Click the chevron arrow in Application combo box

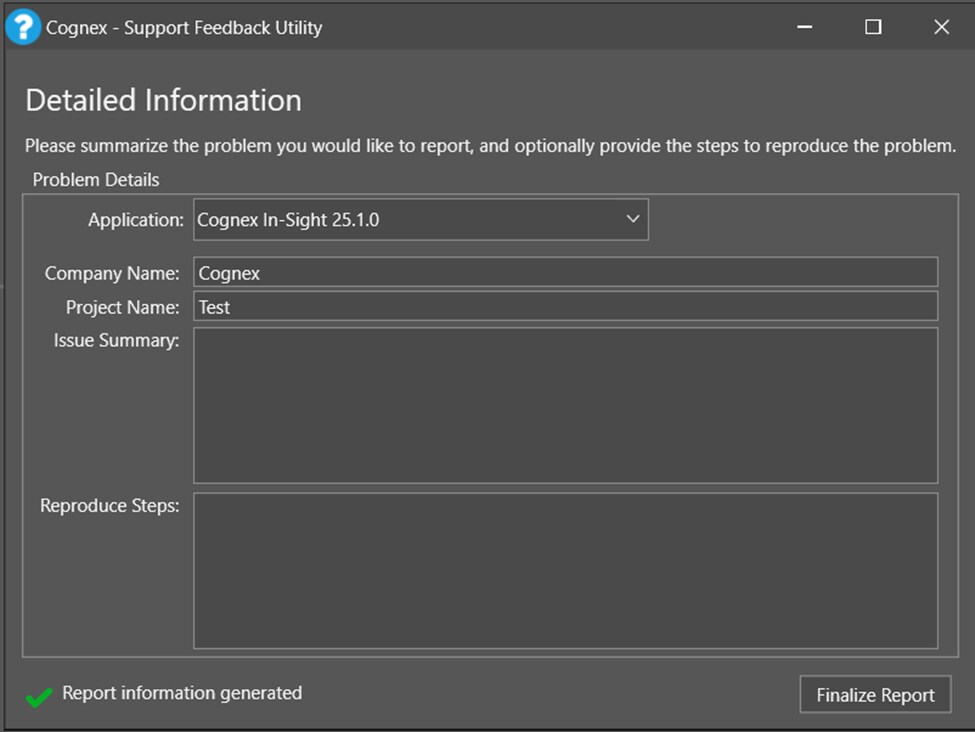[632, 220]
